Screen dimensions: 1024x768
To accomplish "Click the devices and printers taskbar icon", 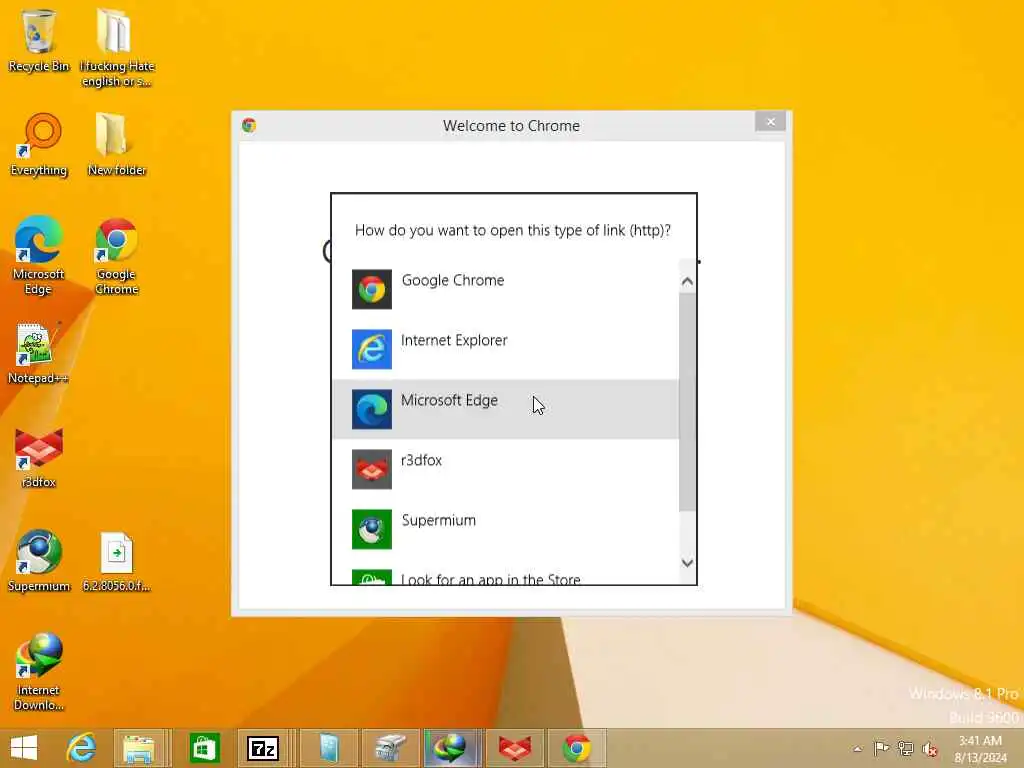I will (390, 748).
